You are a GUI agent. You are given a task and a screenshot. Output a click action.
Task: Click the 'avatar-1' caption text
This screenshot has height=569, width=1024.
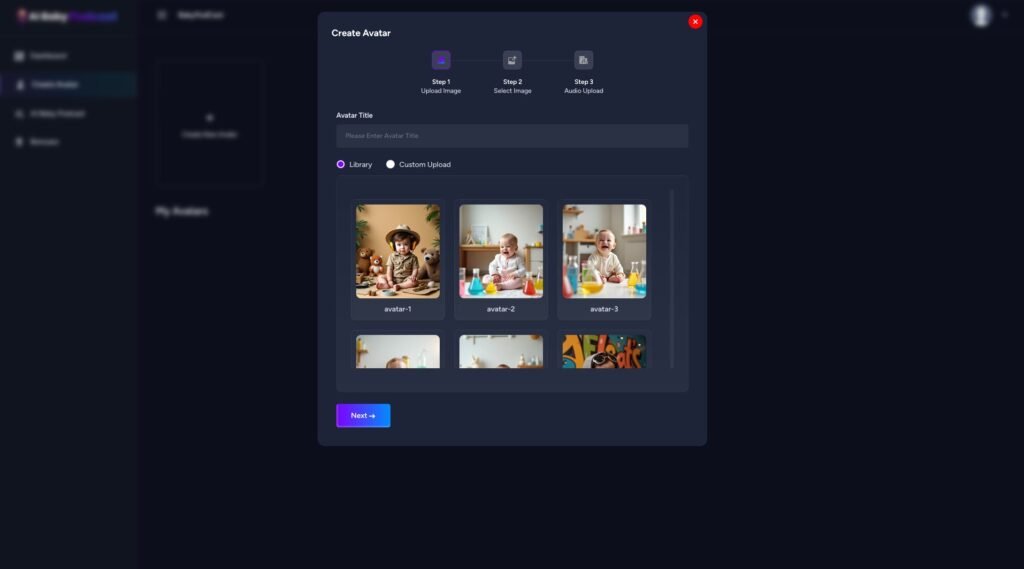point(398,309)
